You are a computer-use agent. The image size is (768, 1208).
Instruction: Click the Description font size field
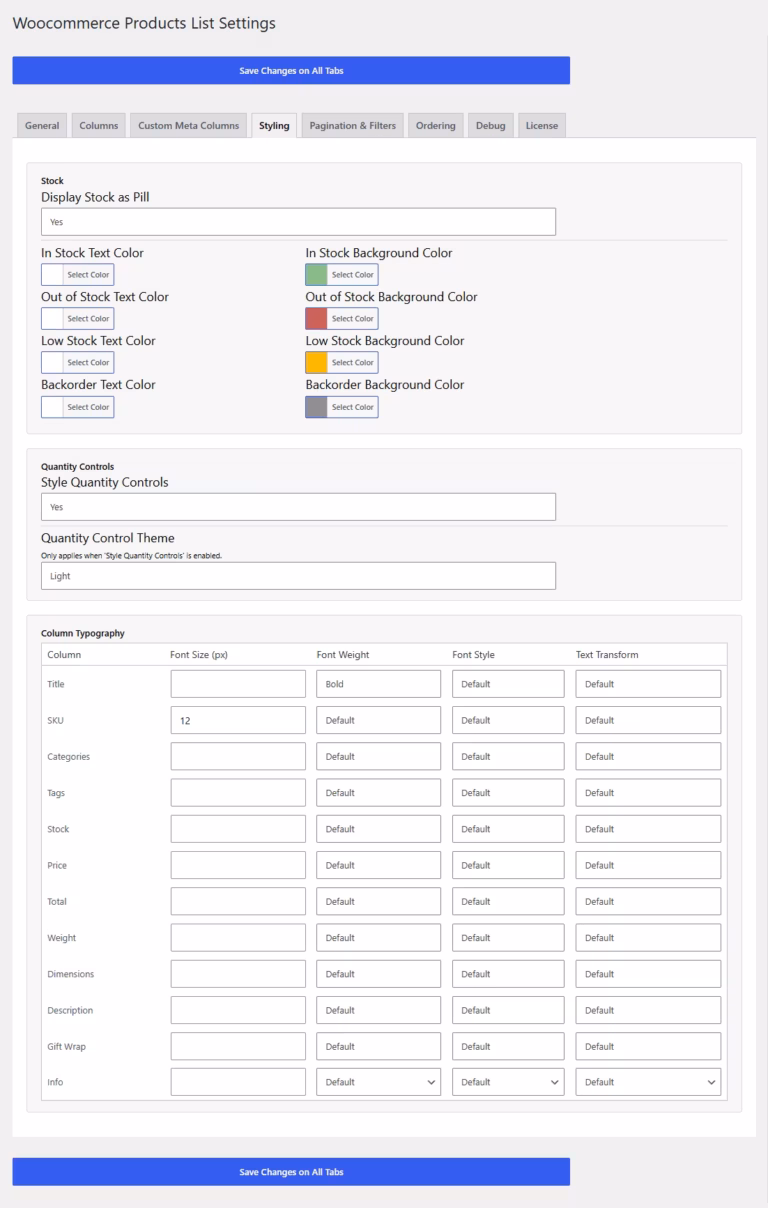pyautogui.click(x=238, y=1010)
